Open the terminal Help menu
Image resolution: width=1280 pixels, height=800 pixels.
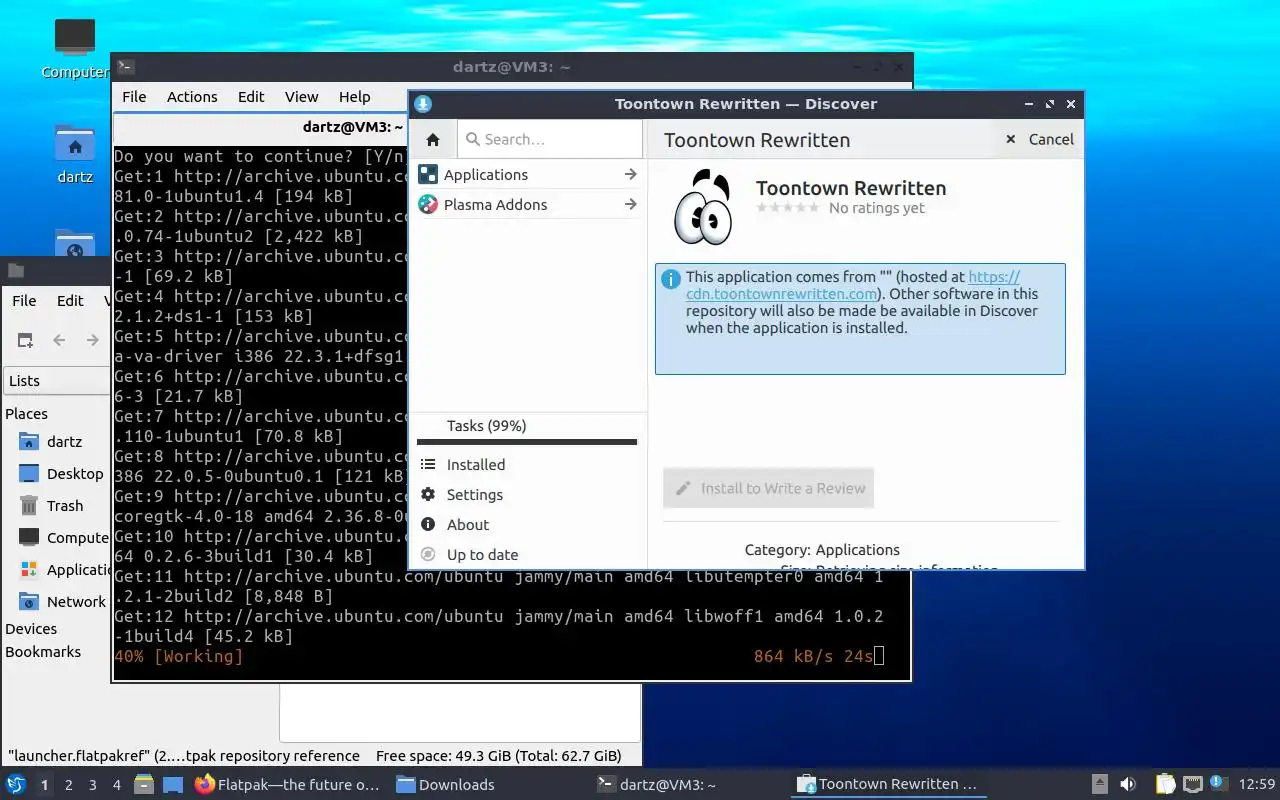(x=354, y=97)
